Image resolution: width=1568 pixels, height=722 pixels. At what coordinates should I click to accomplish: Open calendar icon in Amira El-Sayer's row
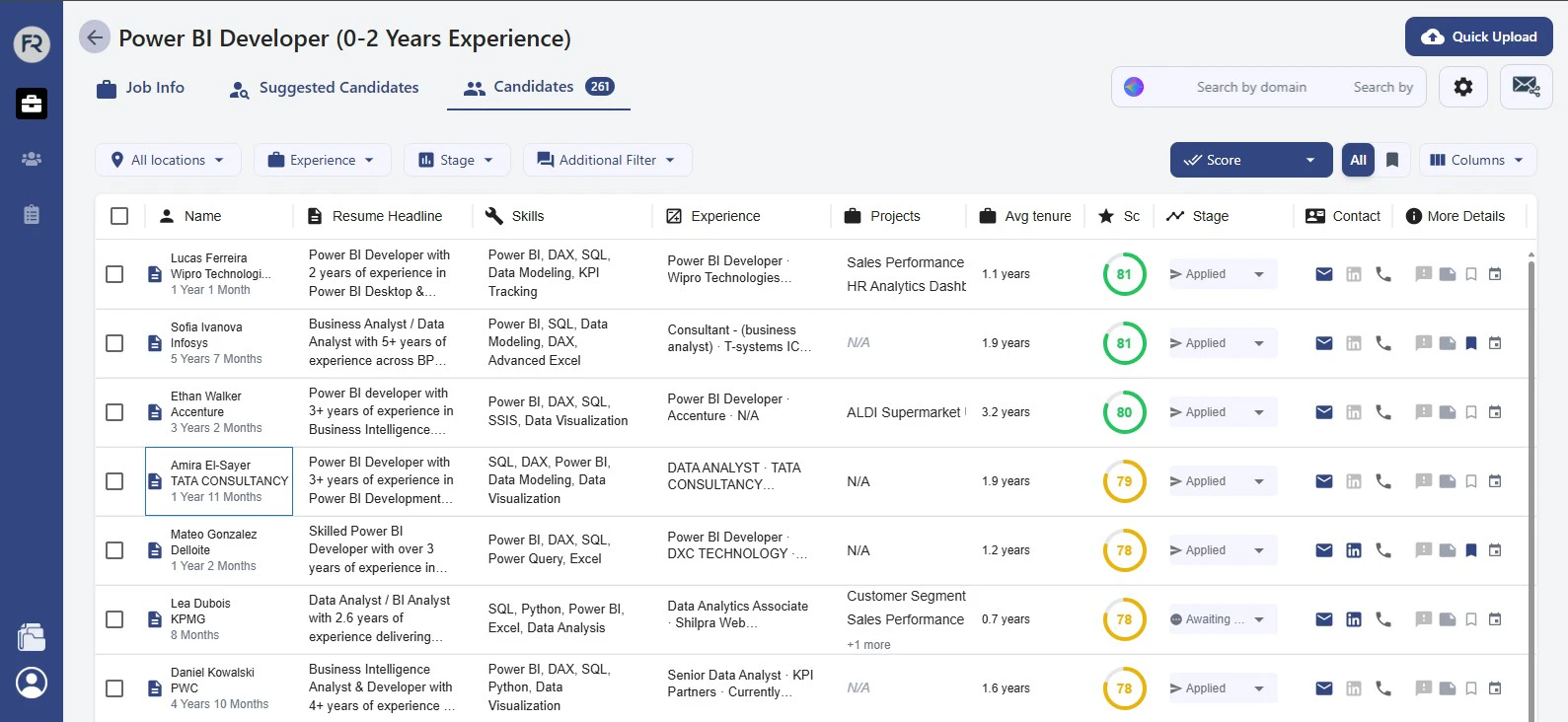coord(1495,481)
